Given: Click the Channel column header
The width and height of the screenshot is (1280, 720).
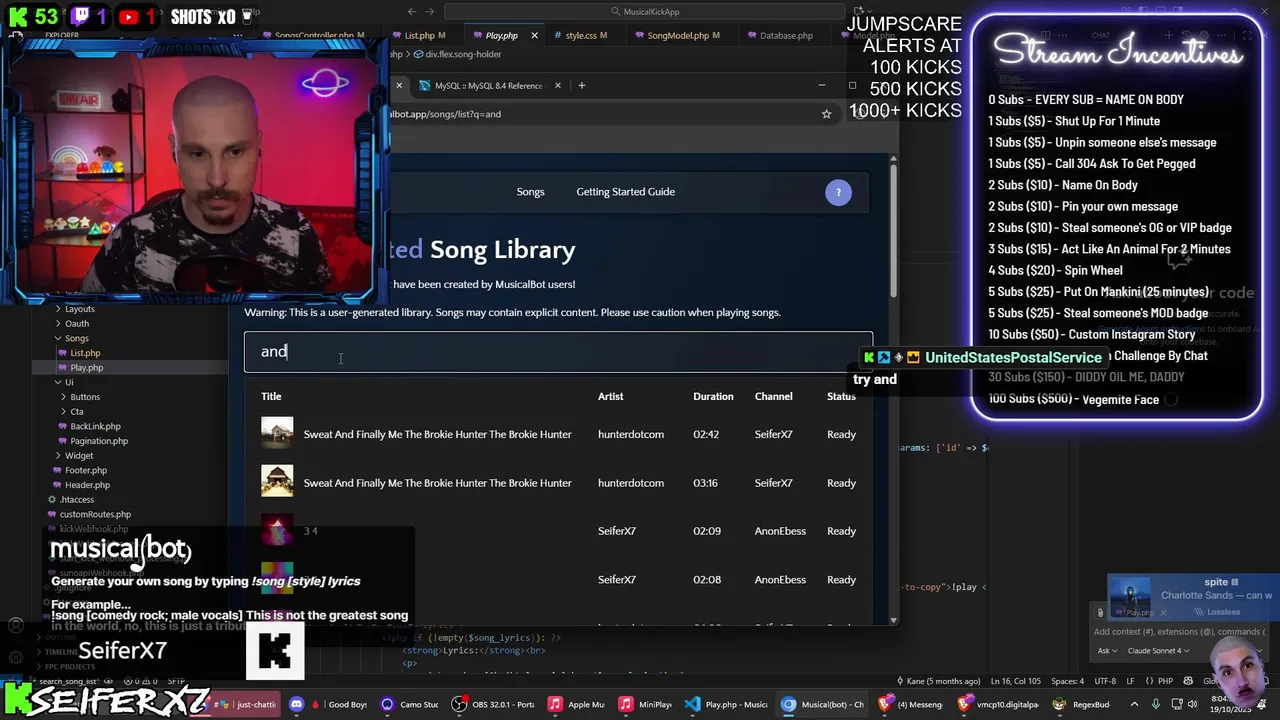Looking at the screenshot, I should coord(773,396).
